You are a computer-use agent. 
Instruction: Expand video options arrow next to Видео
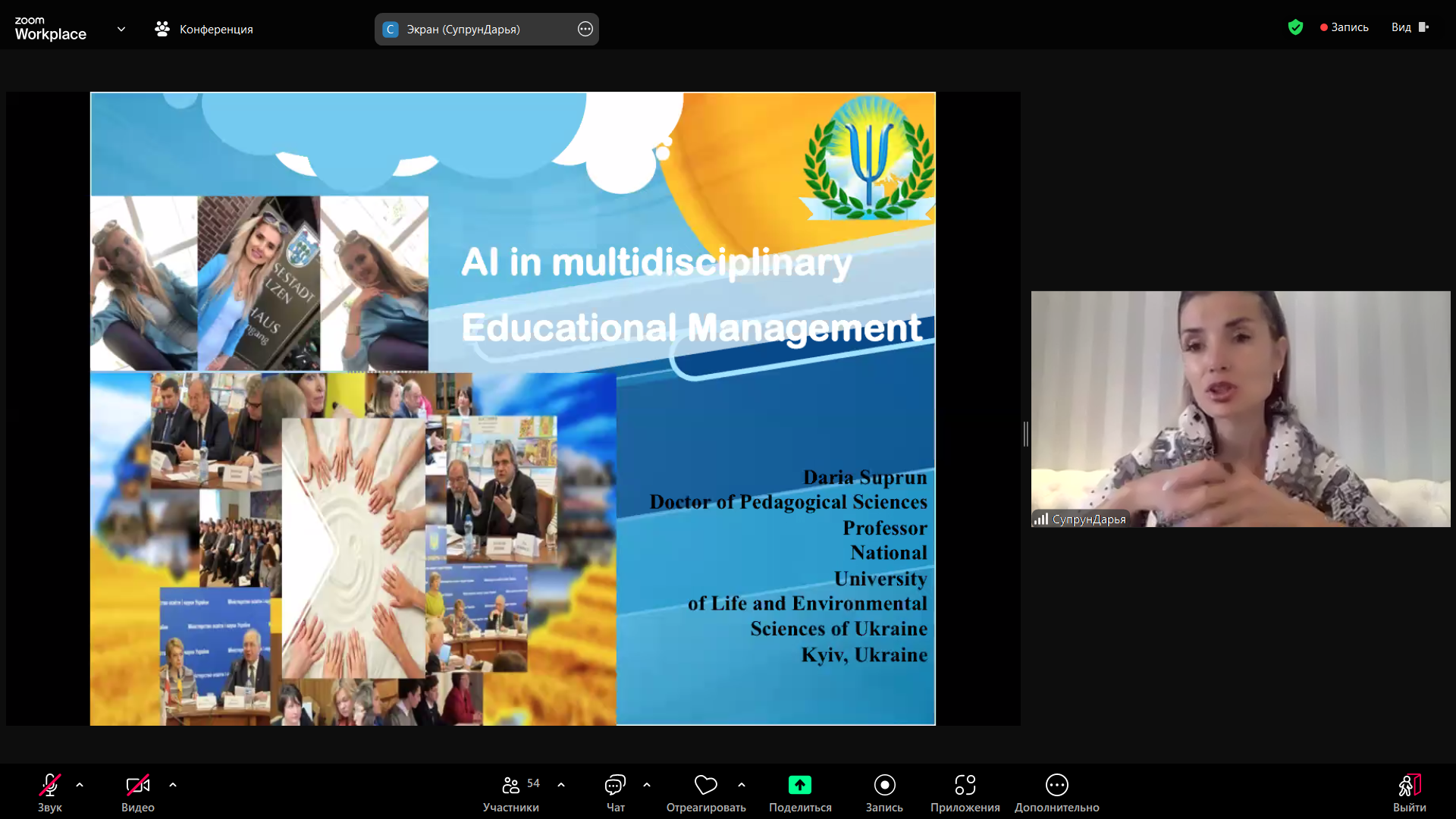click(173, 785)
